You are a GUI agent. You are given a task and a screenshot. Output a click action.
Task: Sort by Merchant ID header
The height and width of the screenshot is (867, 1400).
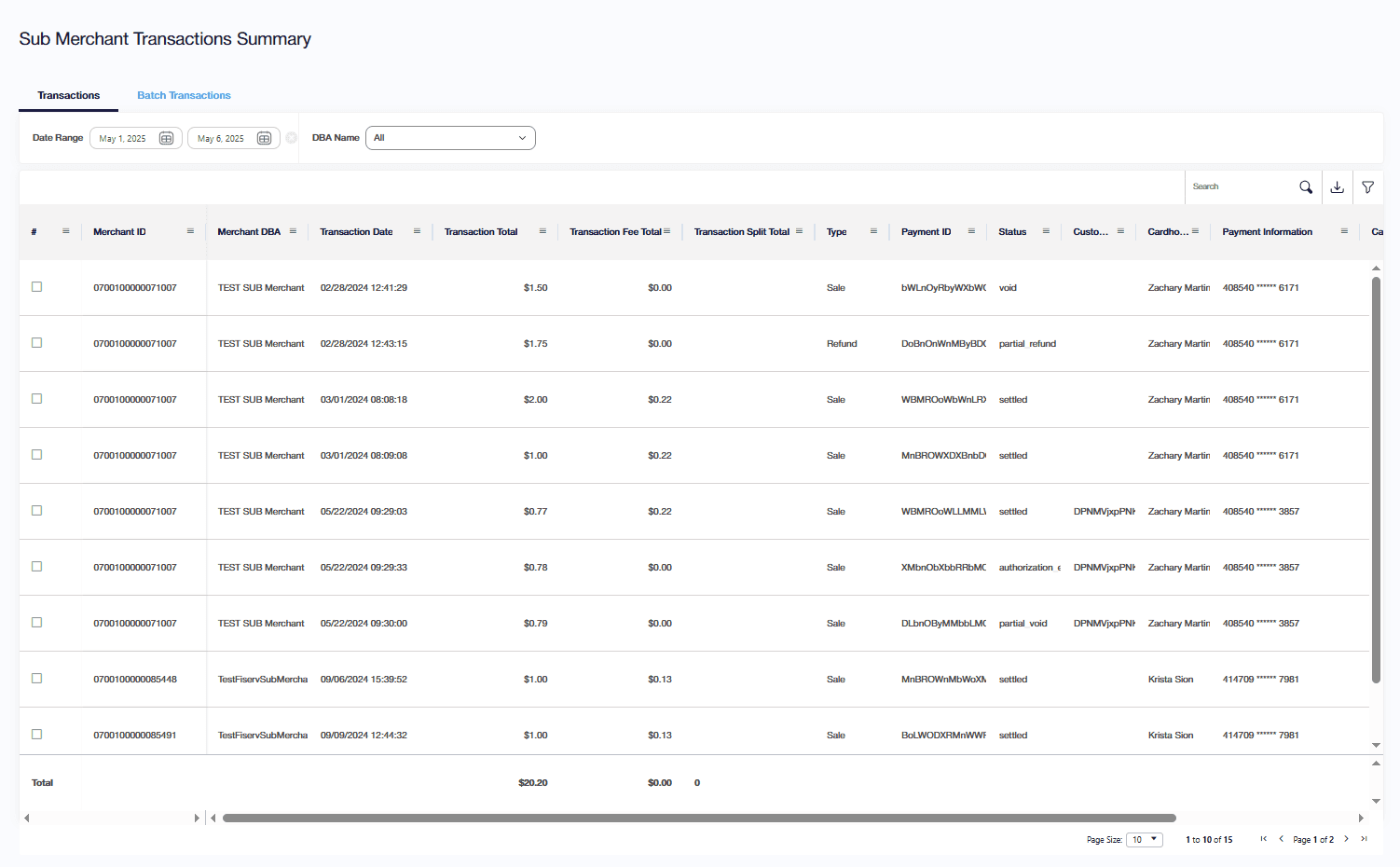tap(119, 231)
